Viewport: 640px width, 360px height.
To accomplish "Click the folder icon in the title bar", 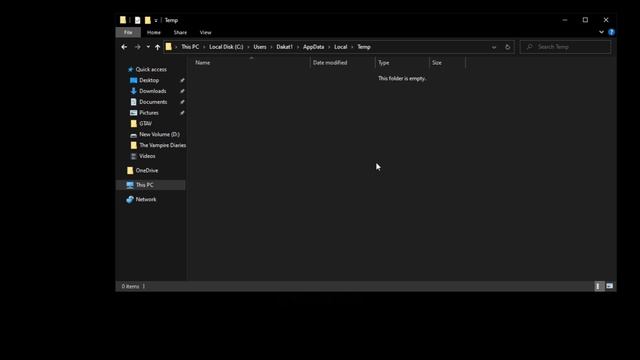I will [x=123, y=20].
